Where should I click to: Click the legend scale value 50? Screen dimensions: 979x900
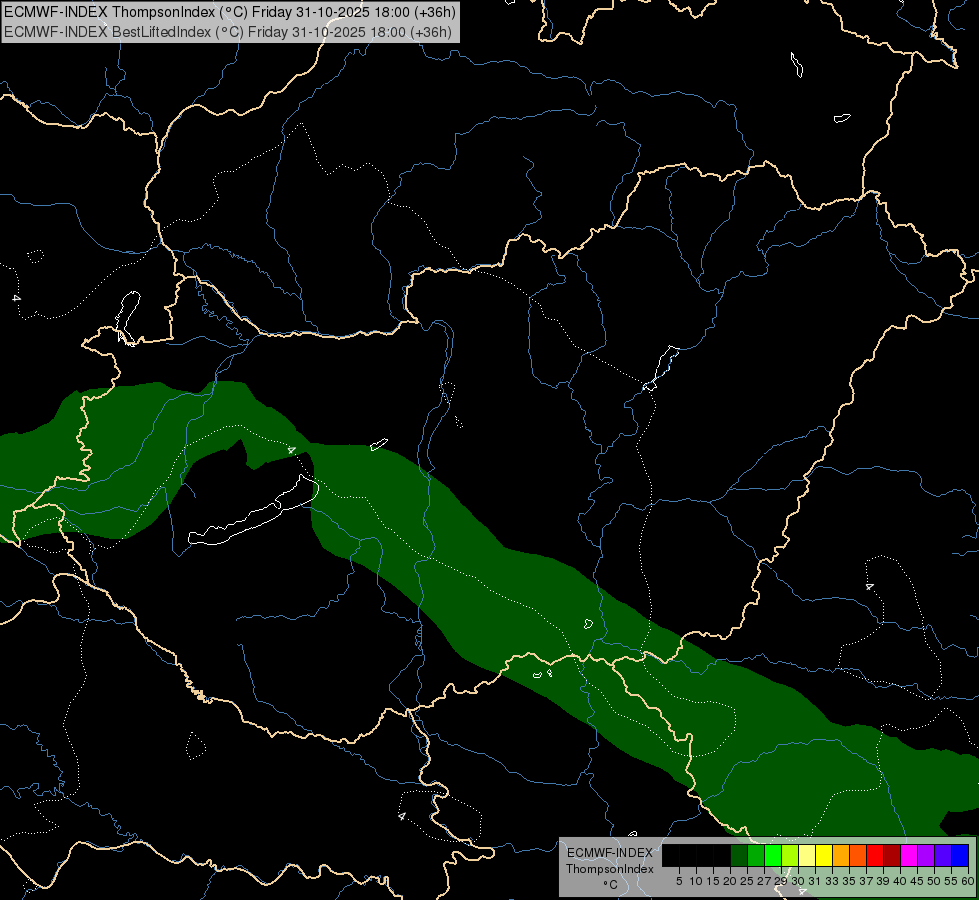[x=934, y=881]
